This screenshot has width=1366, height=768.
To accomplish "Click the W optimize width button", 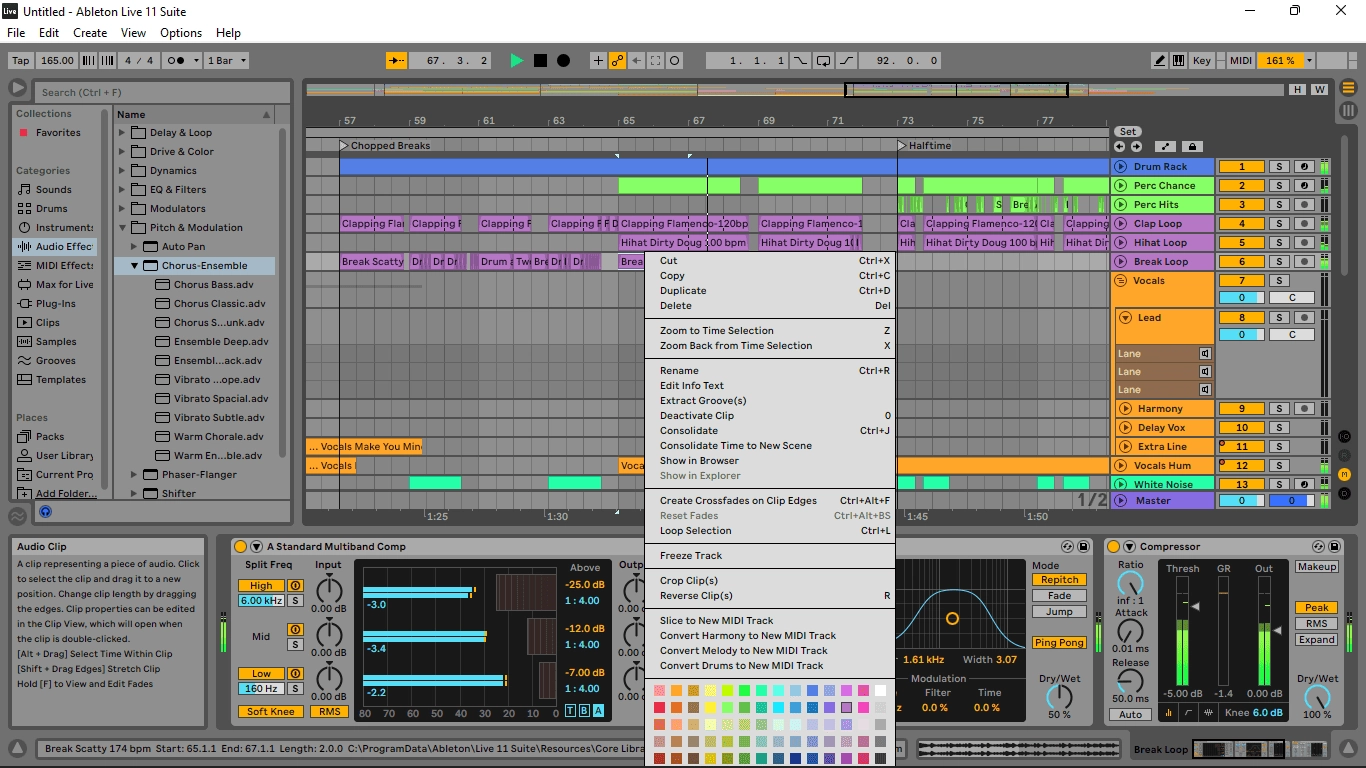I will [1320, 90].
